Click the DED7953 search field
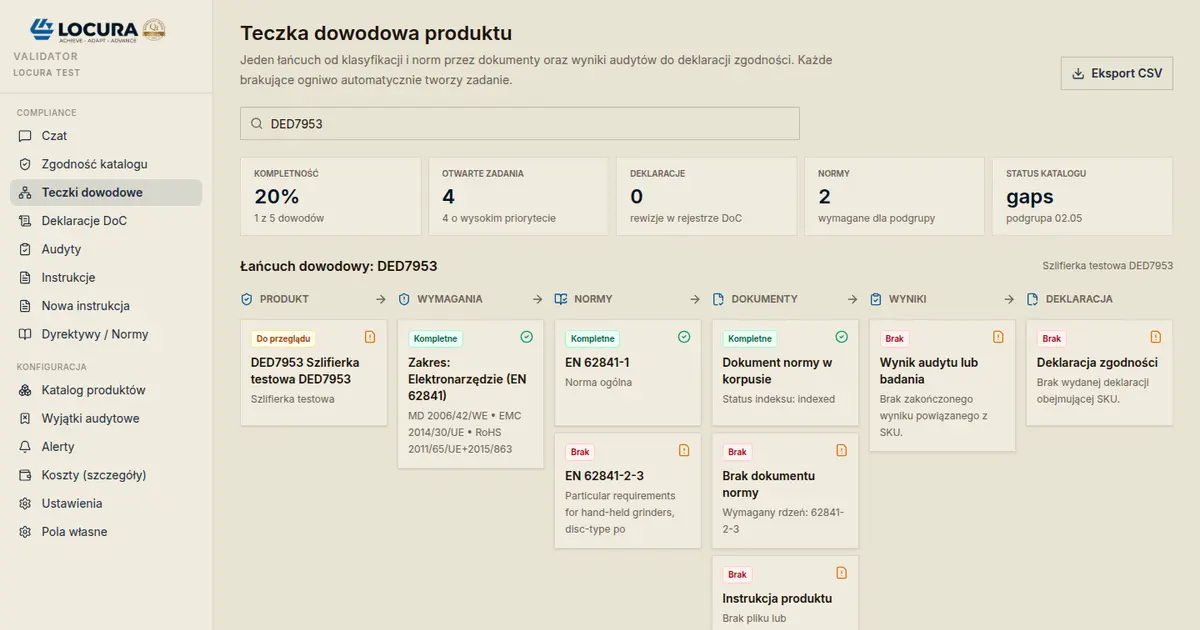Image resolution: width=1200 pixels, height=630 pixels. point(520,124)
